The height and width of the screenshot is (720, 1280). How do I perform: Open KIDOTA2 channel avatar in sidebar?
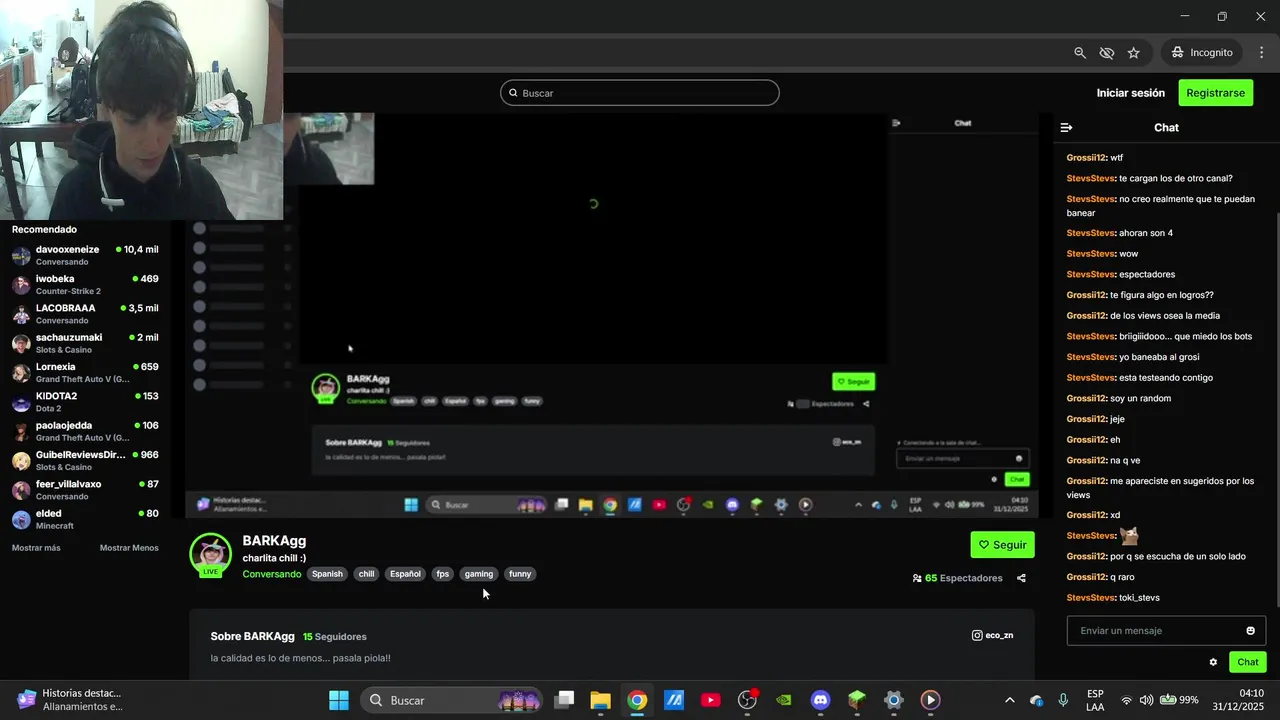[x=21, y=402]
